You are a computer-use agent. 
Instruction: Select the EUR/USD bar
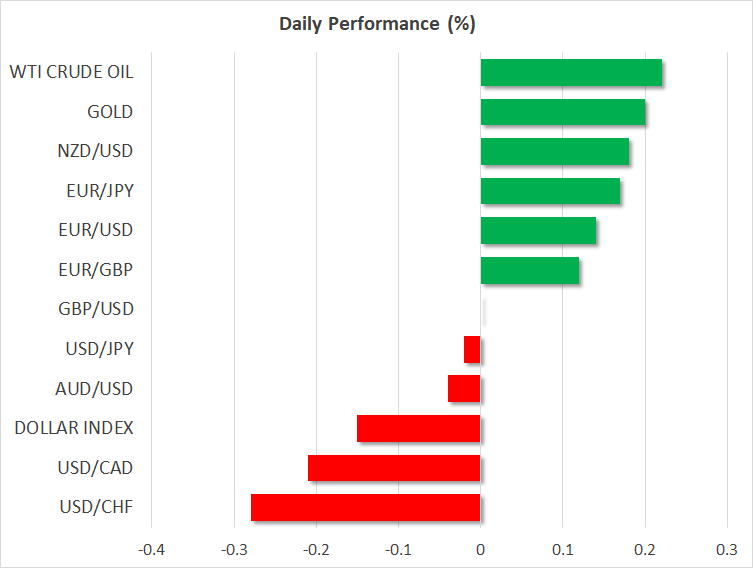538,231
